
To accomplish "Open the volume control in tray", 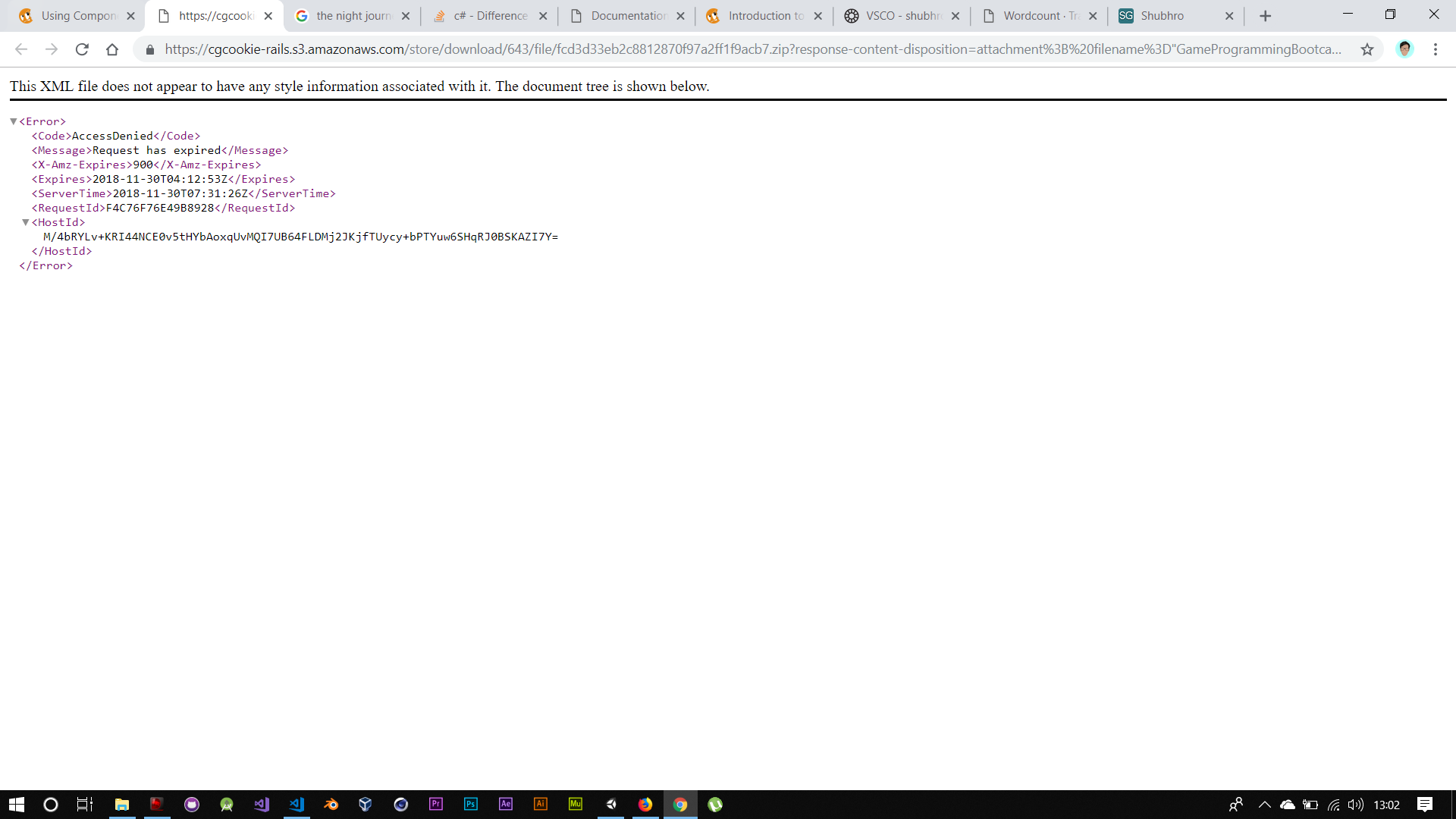I will point(1355,805).
